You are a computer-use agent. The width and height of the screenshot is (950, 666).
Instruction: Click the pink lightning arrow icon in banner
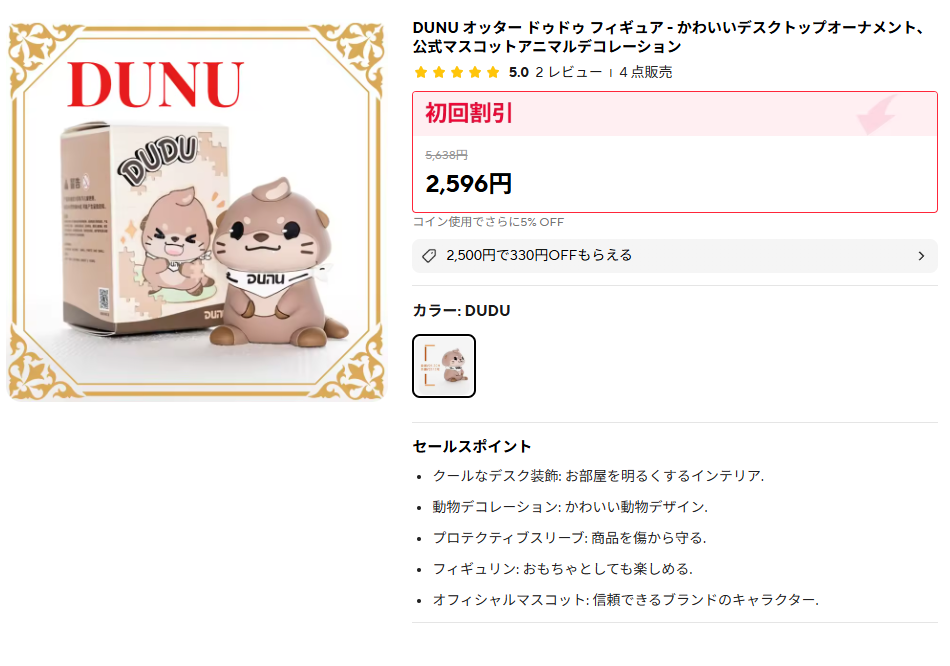point(877,114)
